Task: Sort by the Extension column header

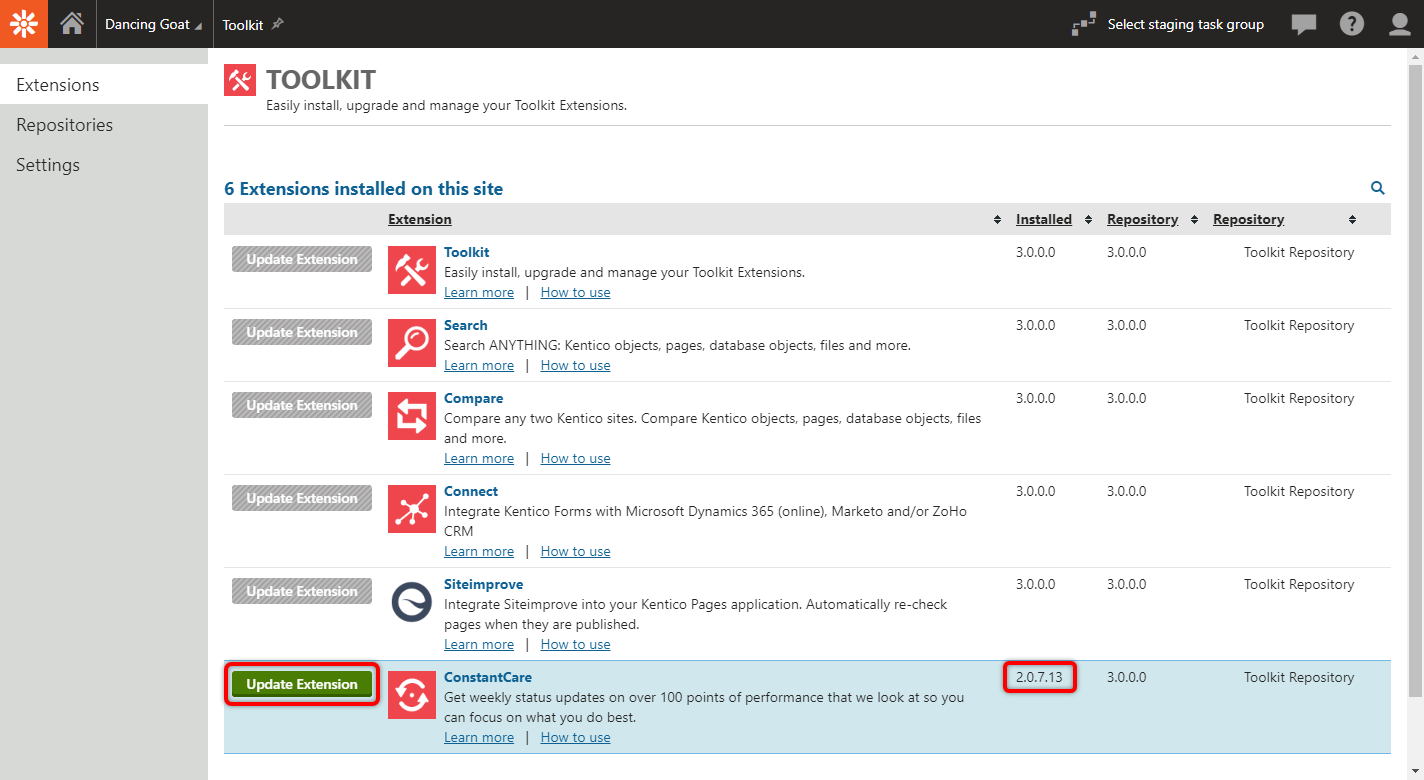Action: (x=420, y=220)
